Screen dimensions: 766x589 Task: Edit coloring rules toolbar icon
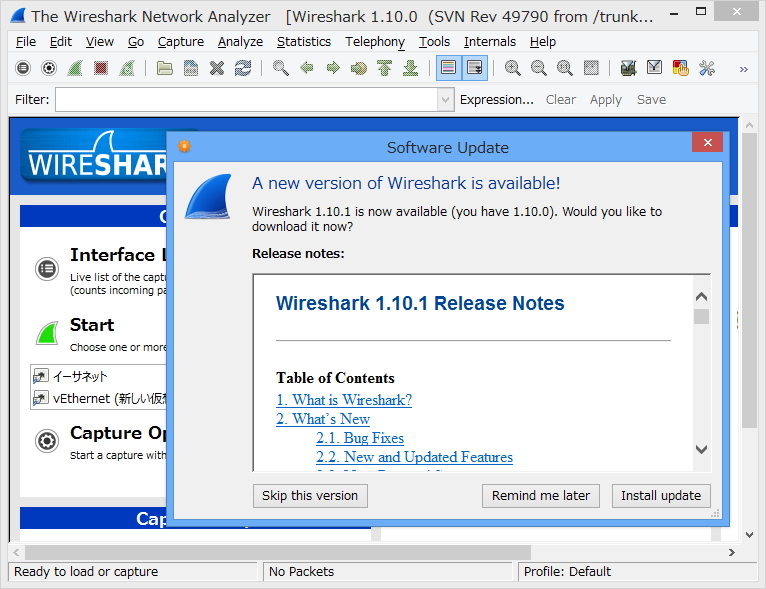681,68
